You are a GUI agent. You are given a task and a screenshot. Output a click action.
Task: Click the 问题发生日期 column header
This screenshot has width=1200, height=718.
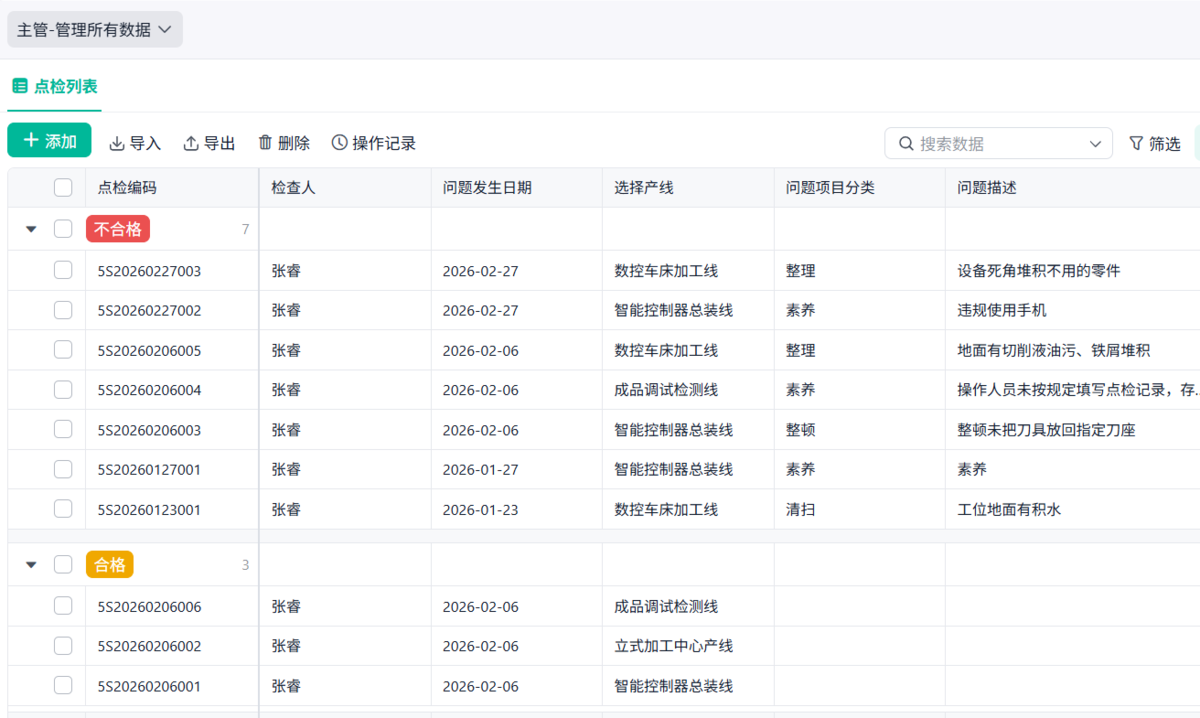[x=487, y=187]
